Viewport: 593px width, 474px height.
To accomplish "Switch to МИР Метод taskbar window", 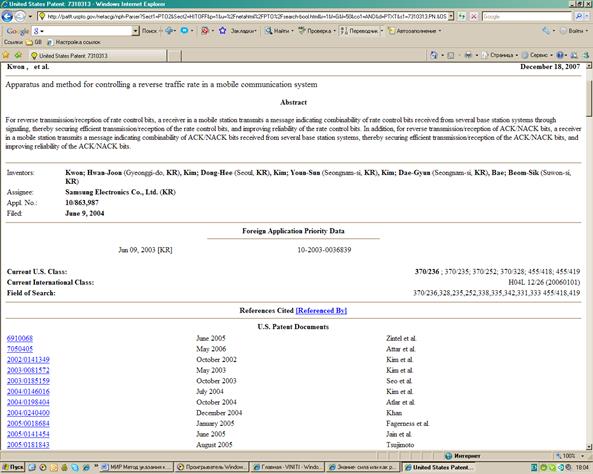I will click(137, 468).
